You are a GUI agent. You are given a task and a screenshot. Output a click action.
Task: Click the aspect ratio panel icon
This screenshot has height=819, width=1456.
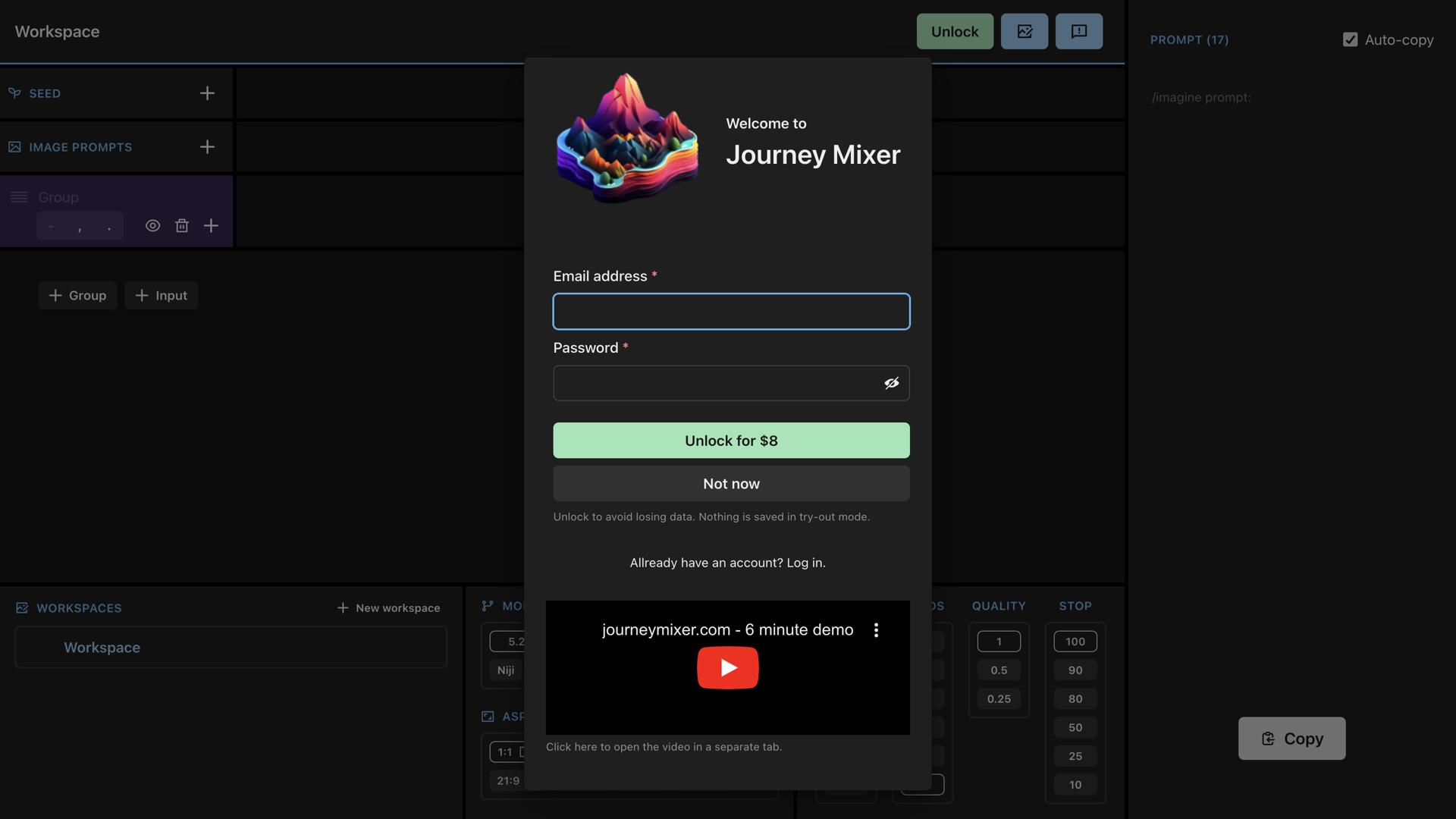coord(486,716)
